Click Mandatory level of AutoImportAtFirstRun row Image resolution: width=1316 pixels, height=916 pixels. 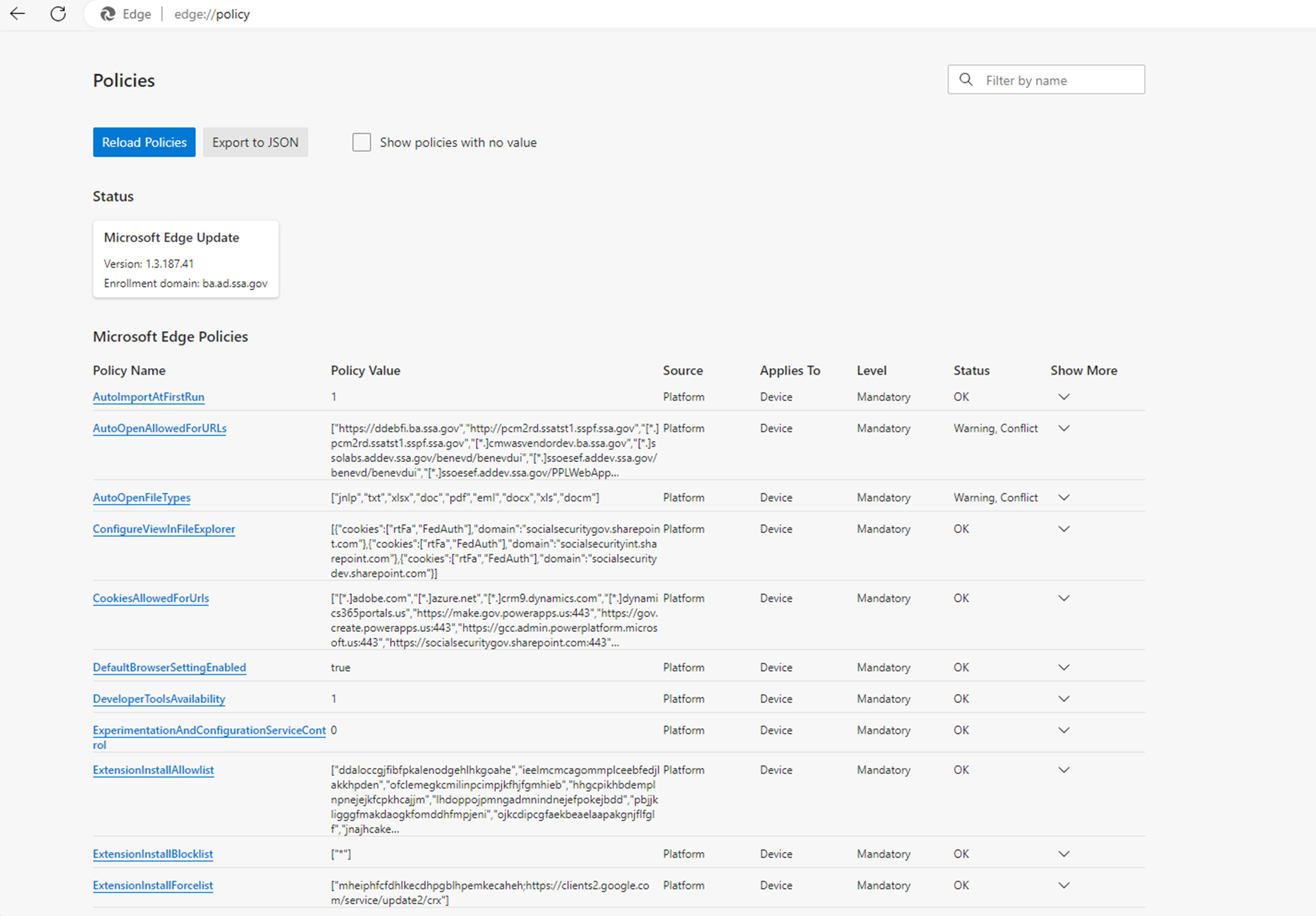(883, 397)
